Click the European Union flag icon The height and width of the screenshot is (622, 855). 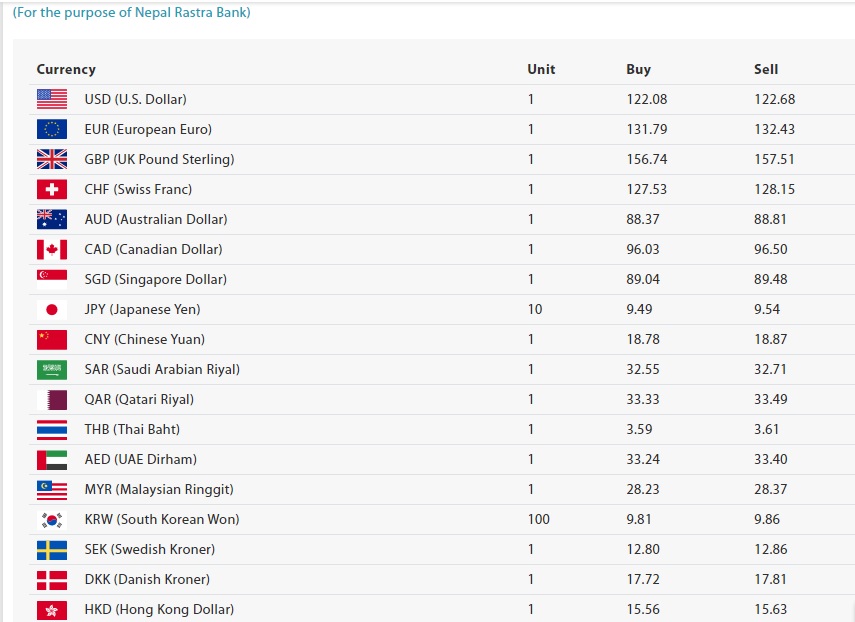pyautogui.click(x=52, y=129)
